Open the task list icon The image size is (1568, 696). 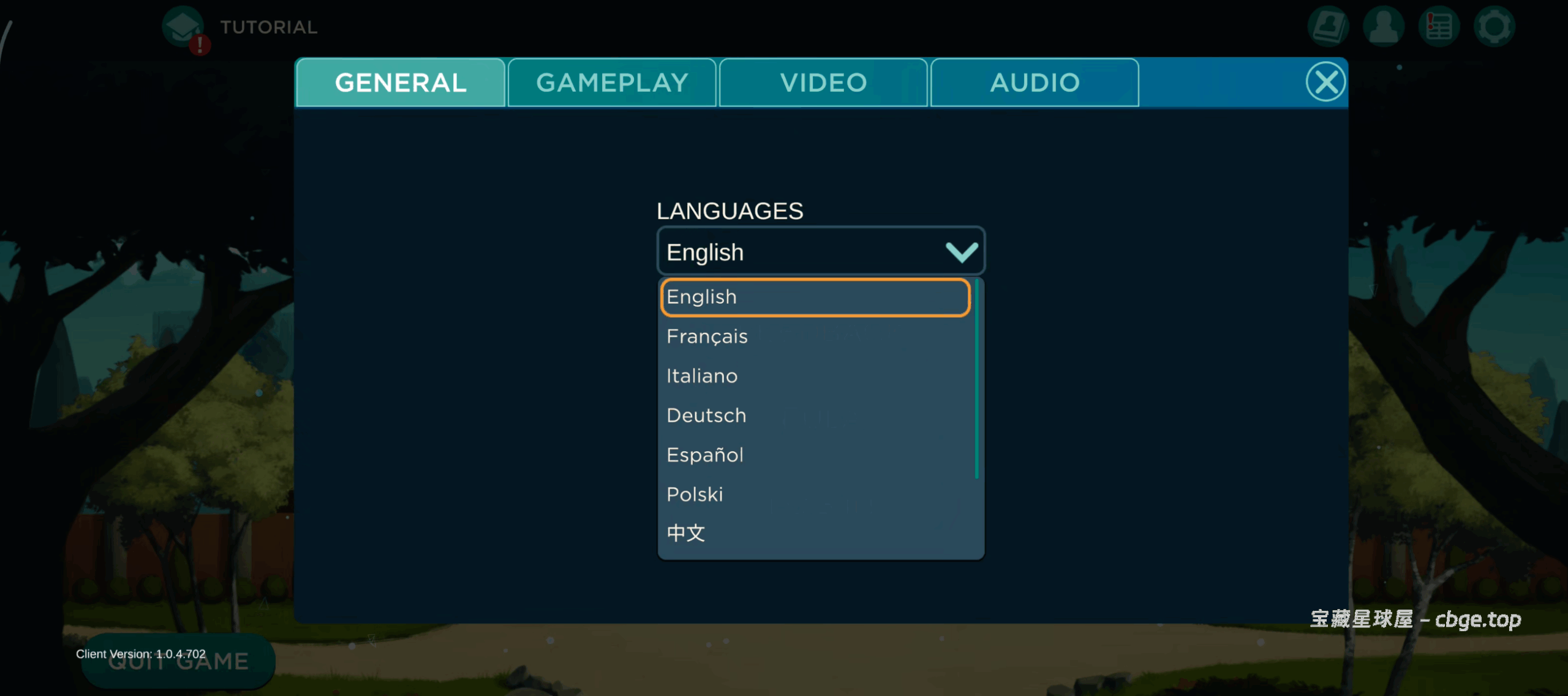[1439, 27]
